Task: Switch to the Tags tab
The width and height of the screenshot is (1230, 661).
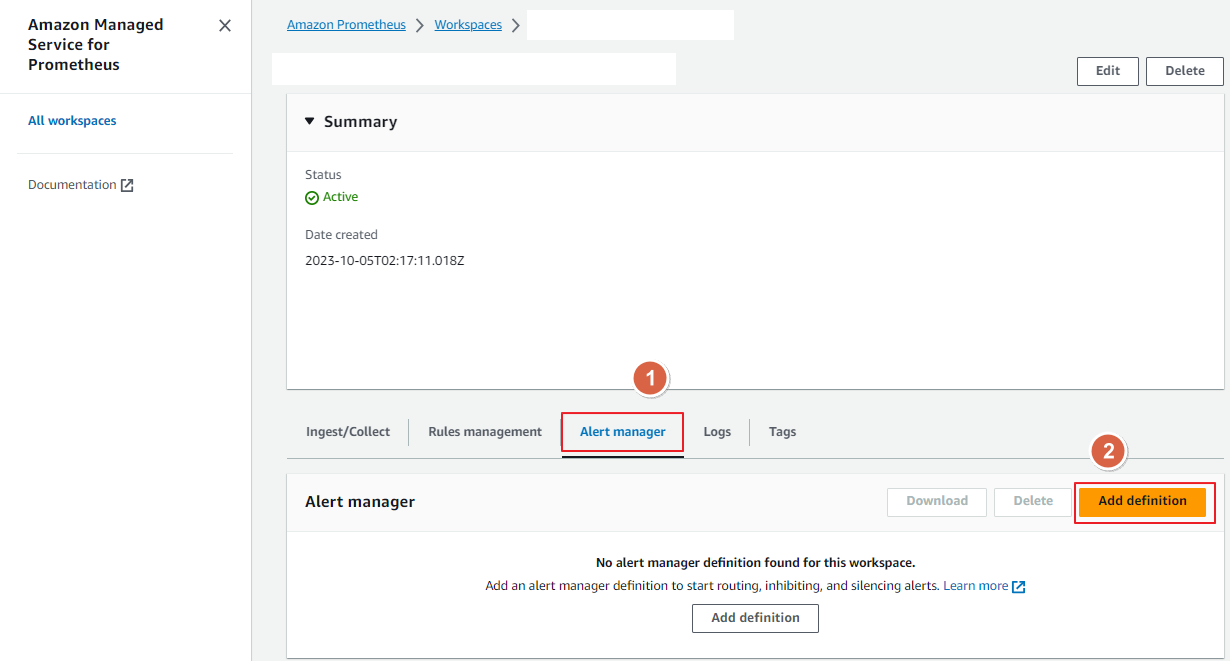Action: (x=783, y=432)
